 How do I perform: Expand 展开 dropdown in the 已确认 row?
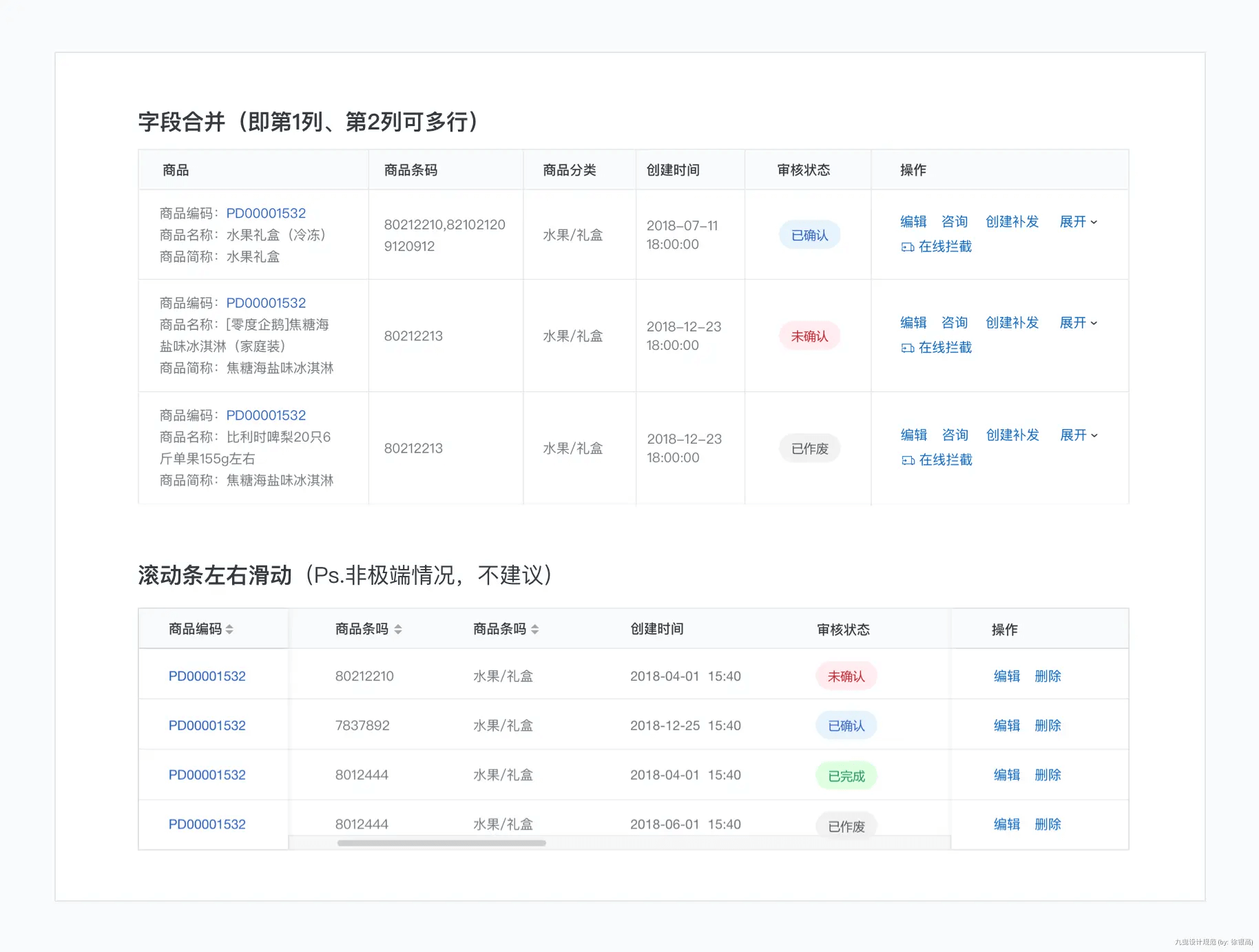coord(1079,222)
